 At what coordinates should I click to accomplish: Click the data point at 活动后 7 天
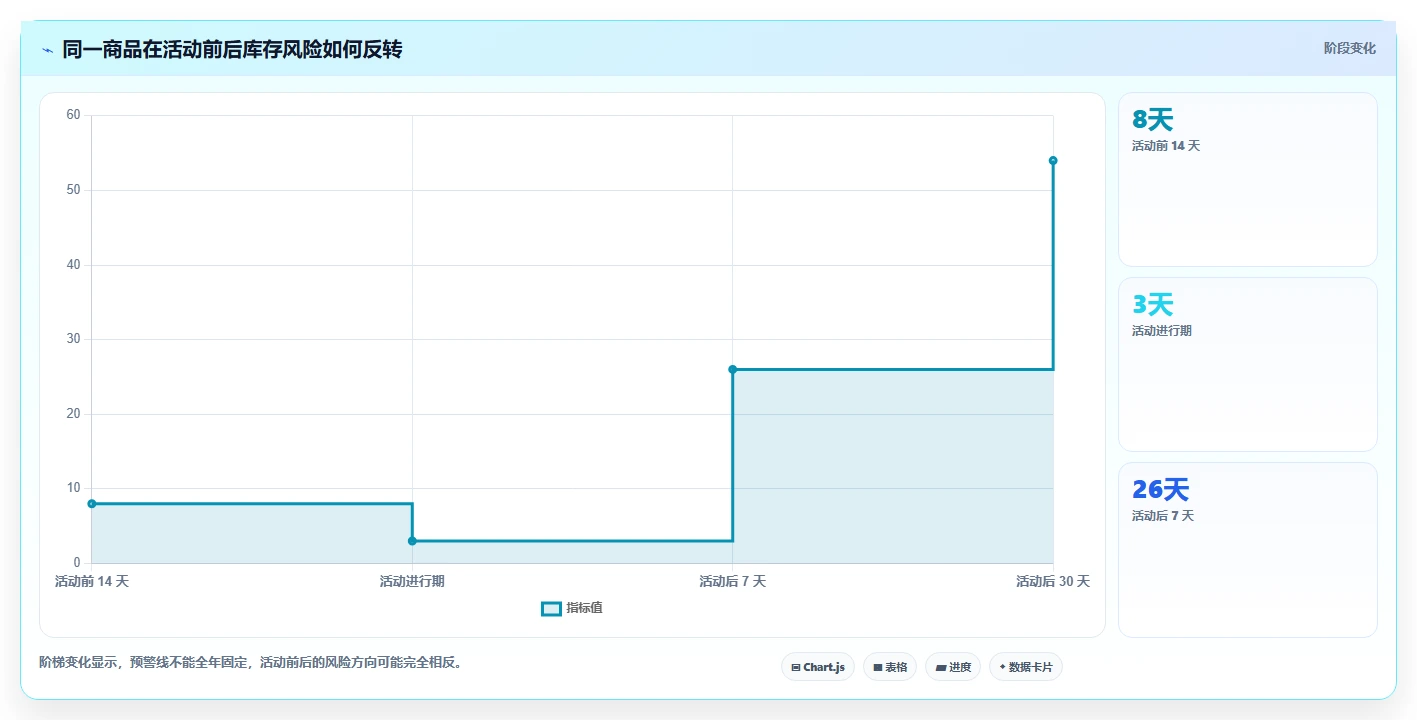click(x=733, y=369)
